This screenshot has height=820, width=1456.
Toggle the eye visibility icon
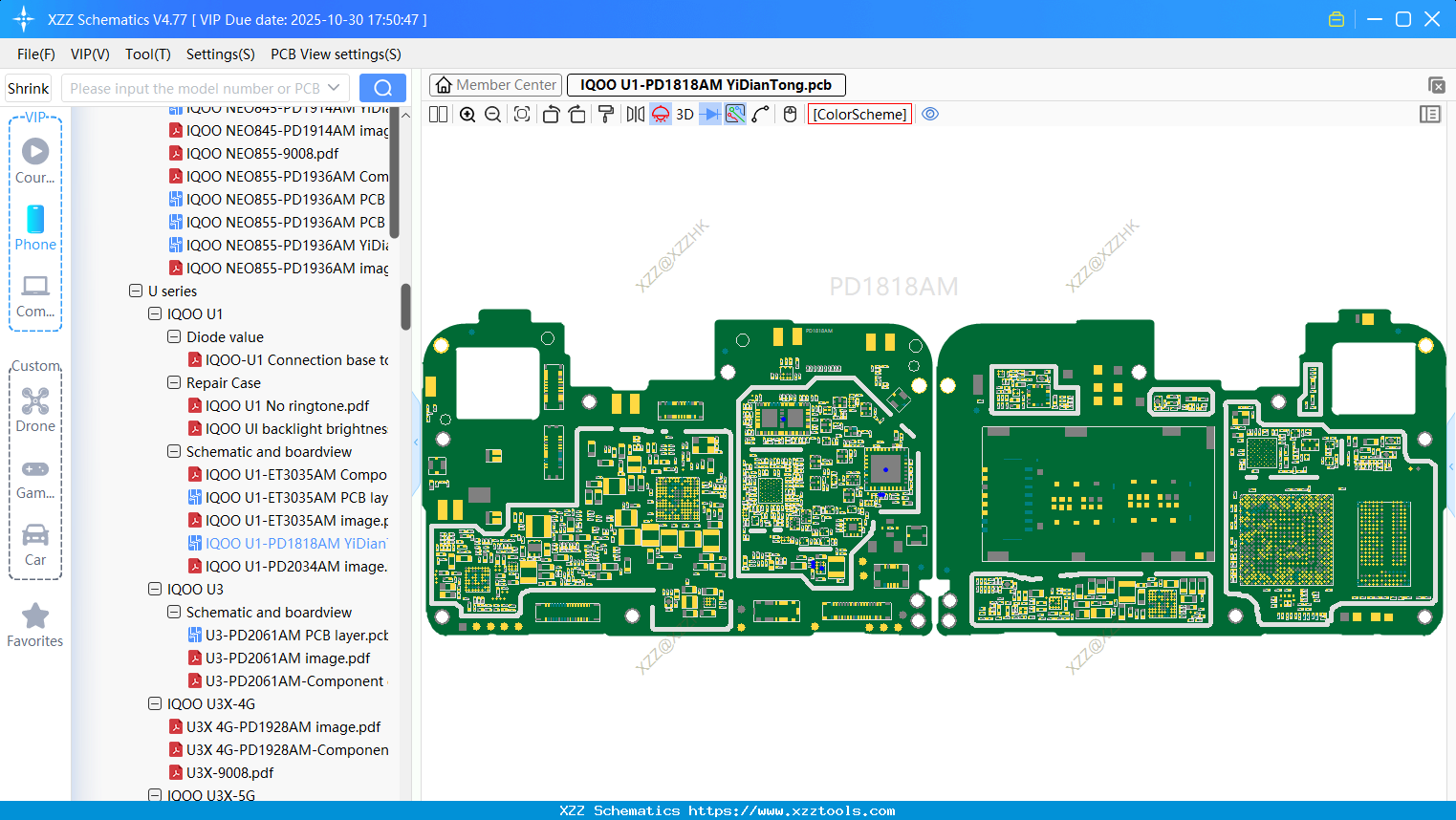[x=930, y=115]
